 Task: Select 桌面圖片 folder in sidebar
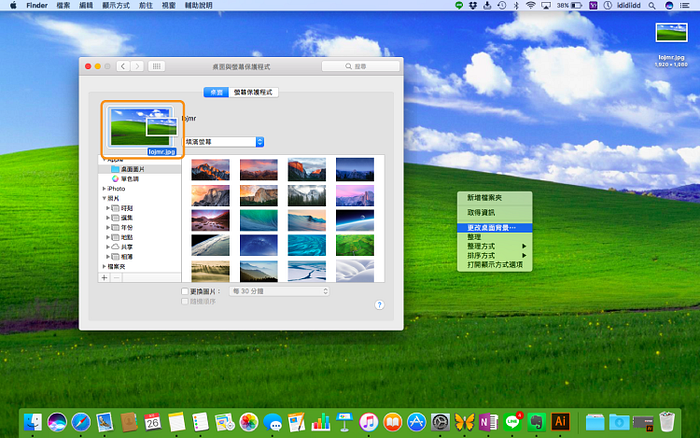point(140,169)
